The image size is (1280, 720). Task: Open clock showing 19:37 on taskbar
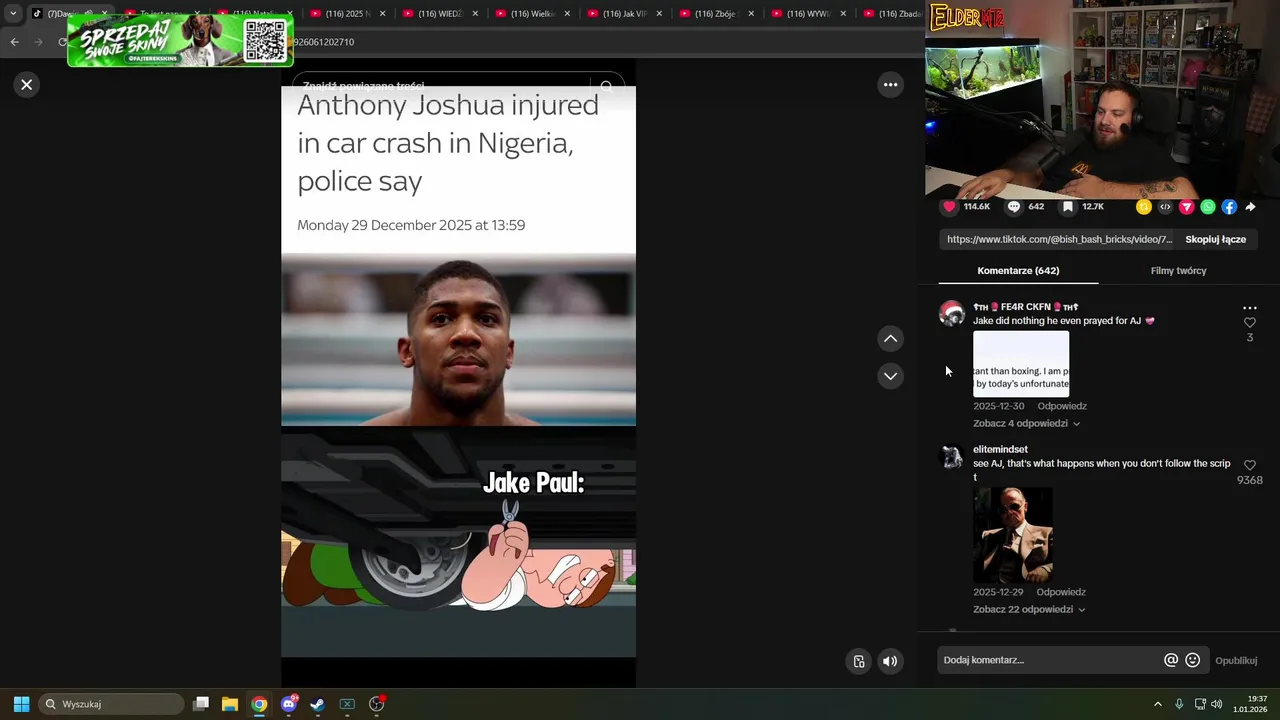coord(1250,704)
